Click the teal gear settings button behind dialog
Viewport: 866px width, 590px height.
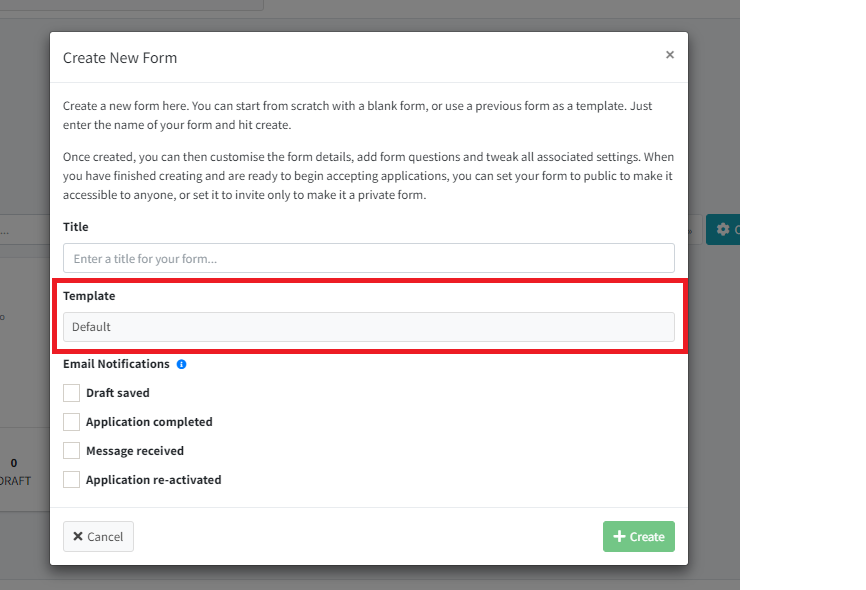point(723,229)
